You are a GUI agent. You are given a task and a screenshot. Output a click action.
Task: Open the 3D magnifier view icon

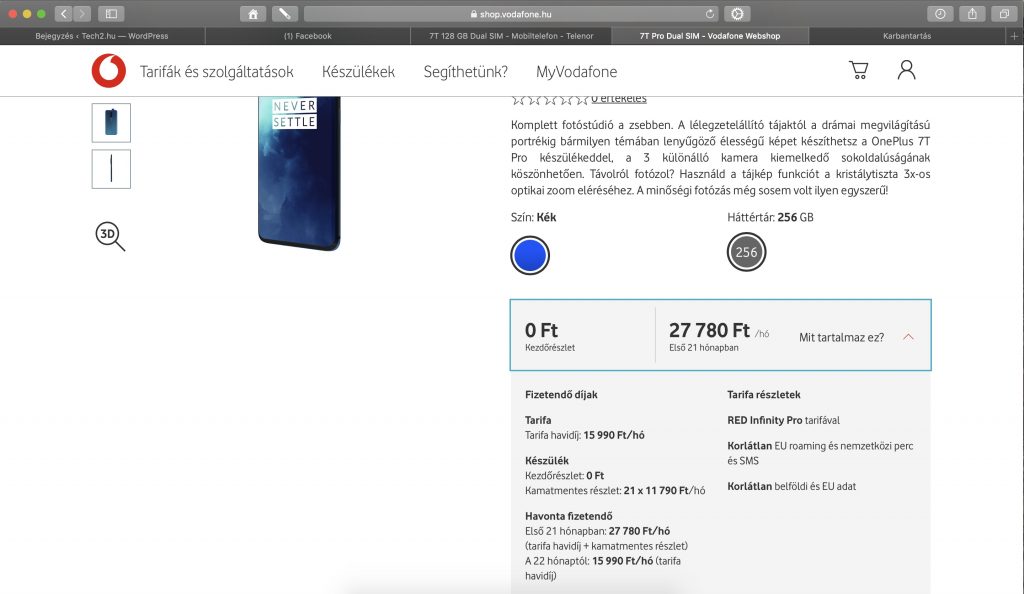110,236
